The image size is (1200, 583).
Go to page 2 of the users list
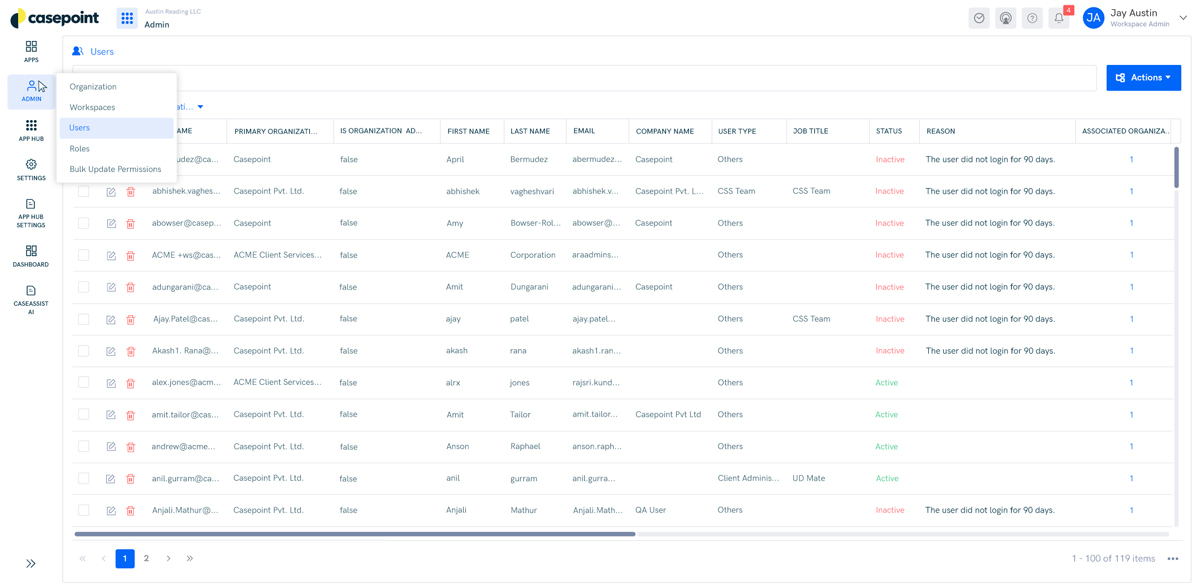click(x=146, y=558)
